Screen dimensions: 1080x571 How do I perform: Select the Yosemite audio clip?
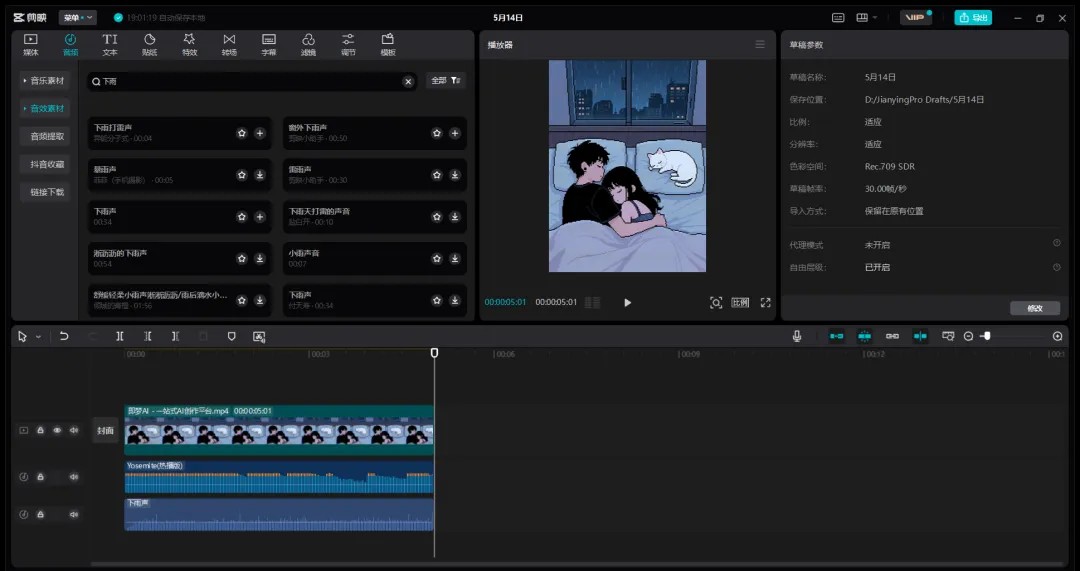(279, 477)
